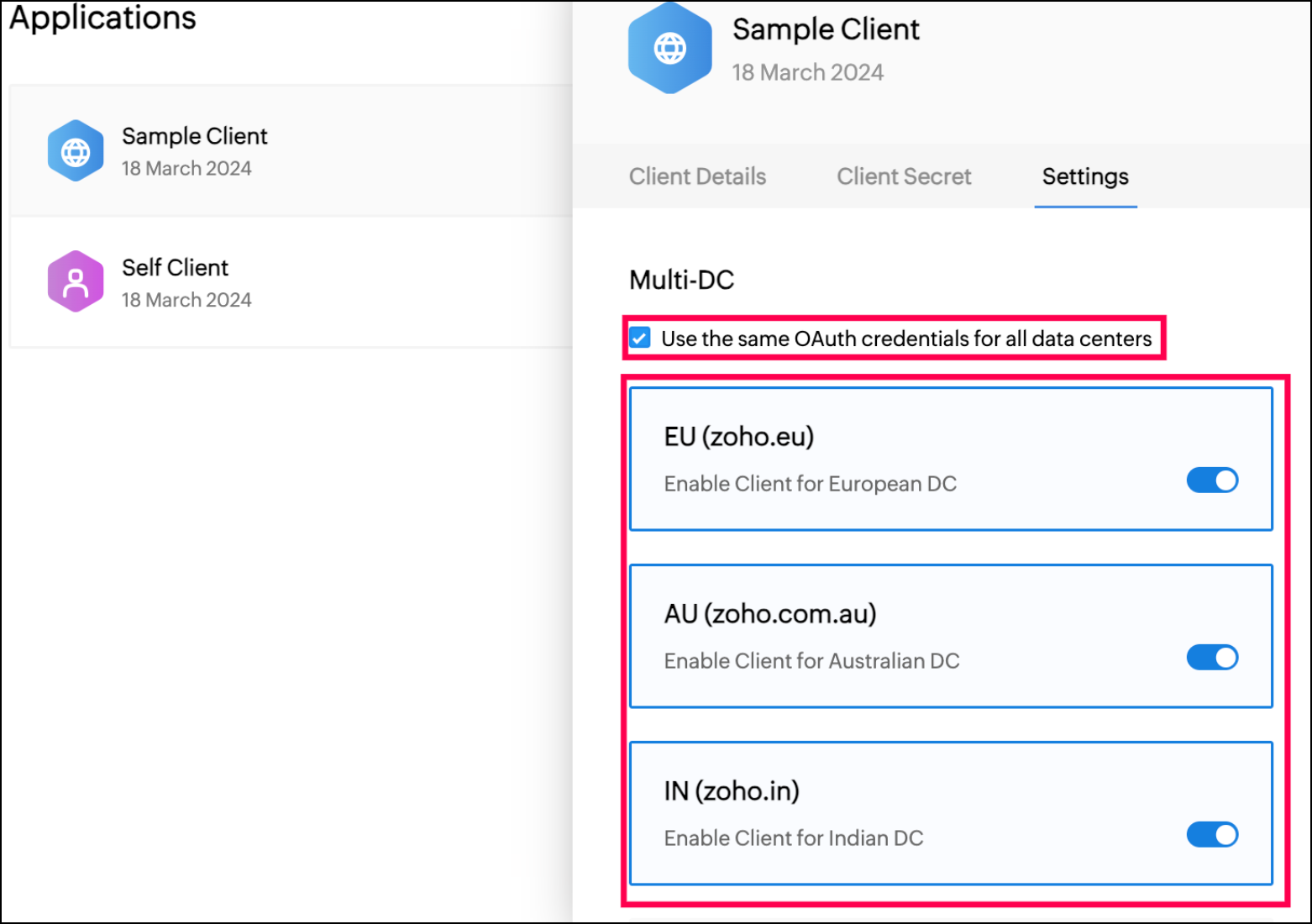The image size is (1312, 924).
Task: Click the AU (zoho.com.au) card title
Action: click(x=770, y=614)
